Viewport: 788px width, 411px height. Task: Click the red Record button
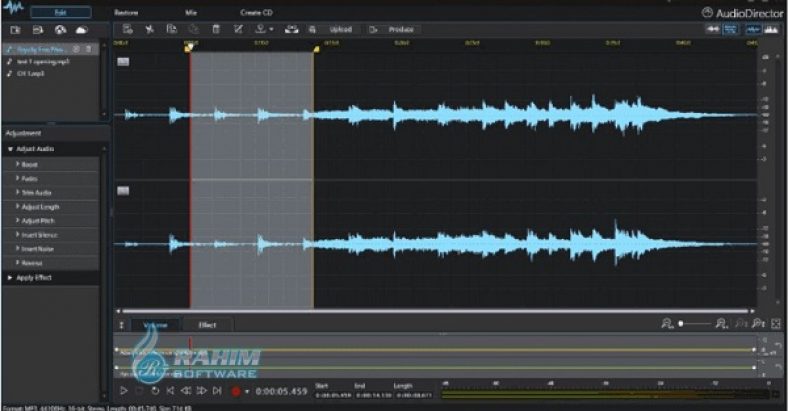click(236, 391)
